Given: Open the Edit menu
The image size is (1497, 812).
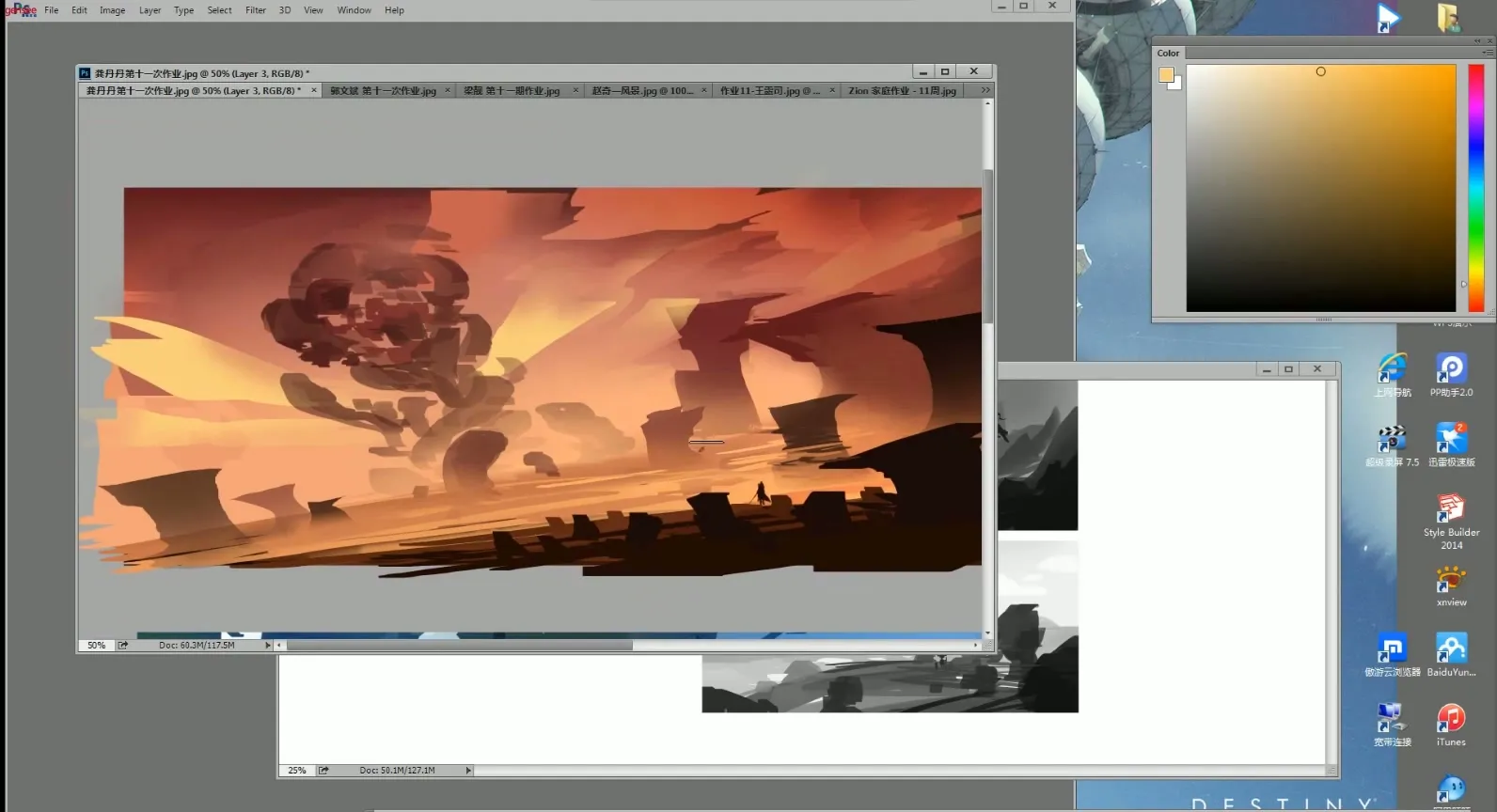Looking at the screenshot, I should [x=79, y=10].
